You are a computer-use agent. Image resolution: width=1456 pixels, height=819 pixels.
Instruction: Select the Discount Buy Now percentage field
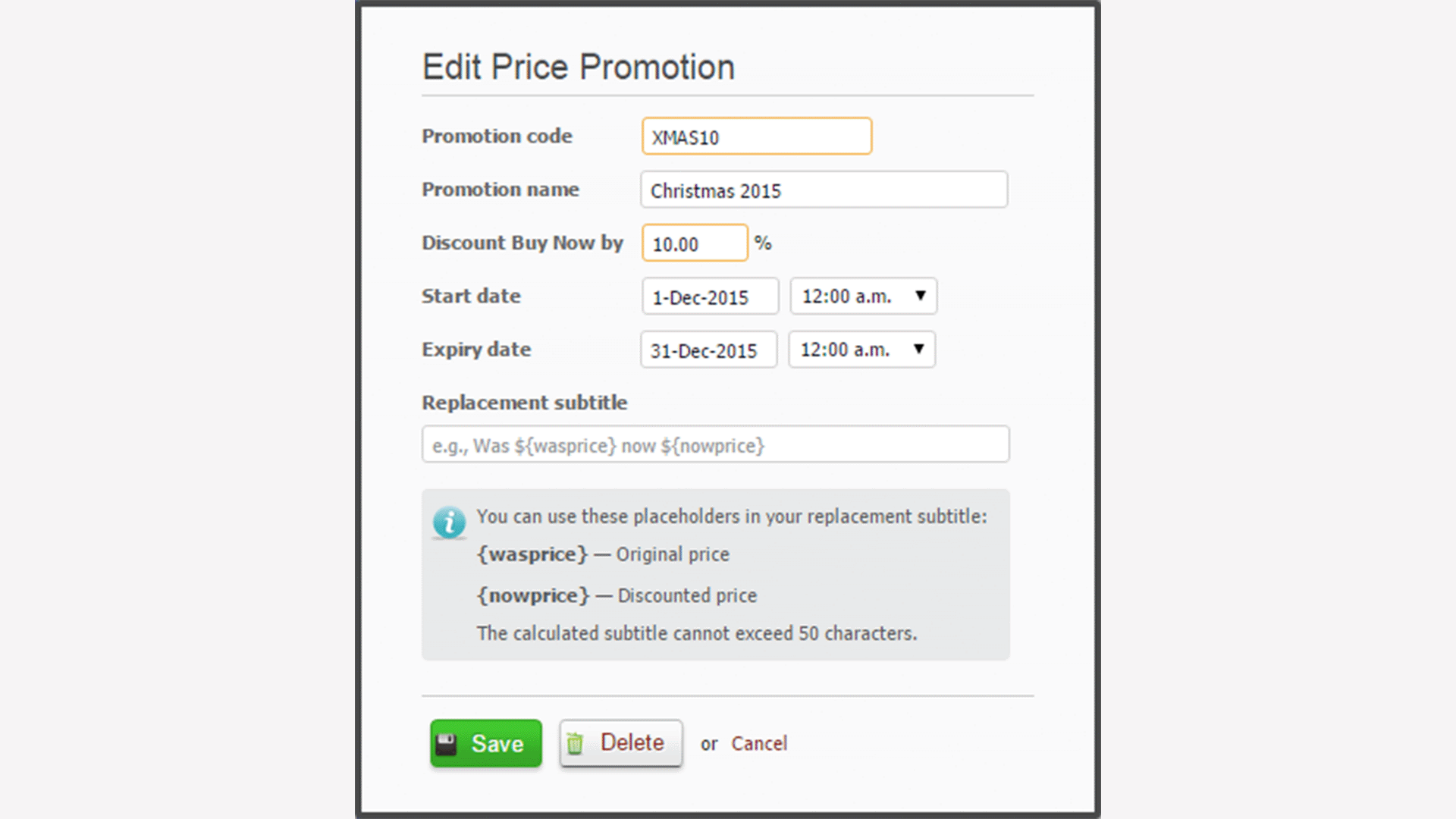694,243
